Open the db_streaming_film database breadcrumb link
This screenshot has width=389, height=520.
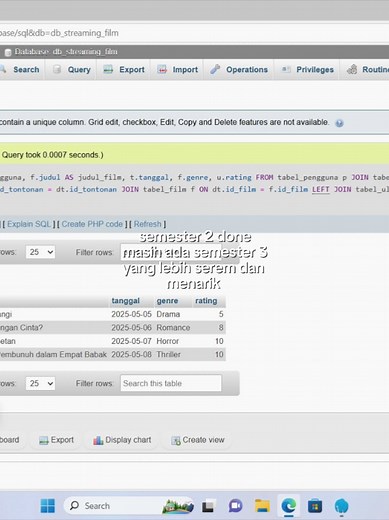(66, 52)
